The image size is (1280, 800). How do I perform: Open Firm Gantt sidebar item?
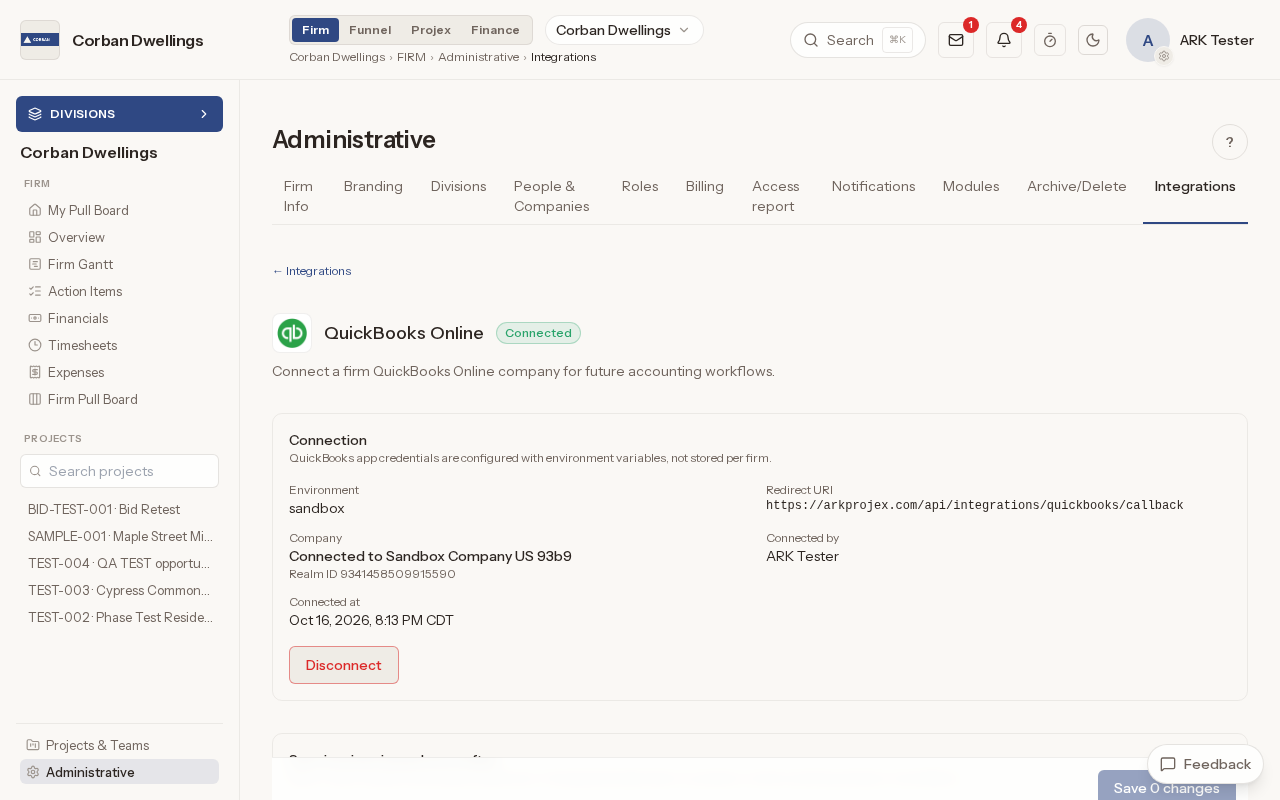tap(119, 264)
